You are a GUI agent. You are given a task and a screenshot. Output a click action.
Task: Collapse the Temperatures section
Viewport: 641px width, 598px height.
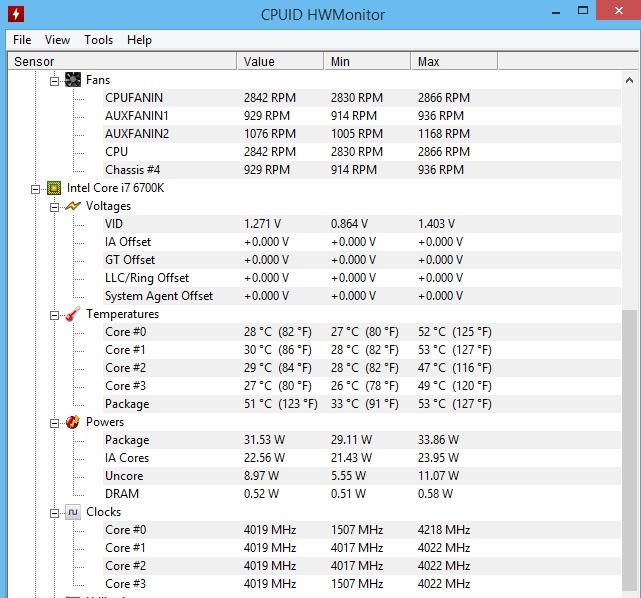pyautogui.click(x=54, y=316)
